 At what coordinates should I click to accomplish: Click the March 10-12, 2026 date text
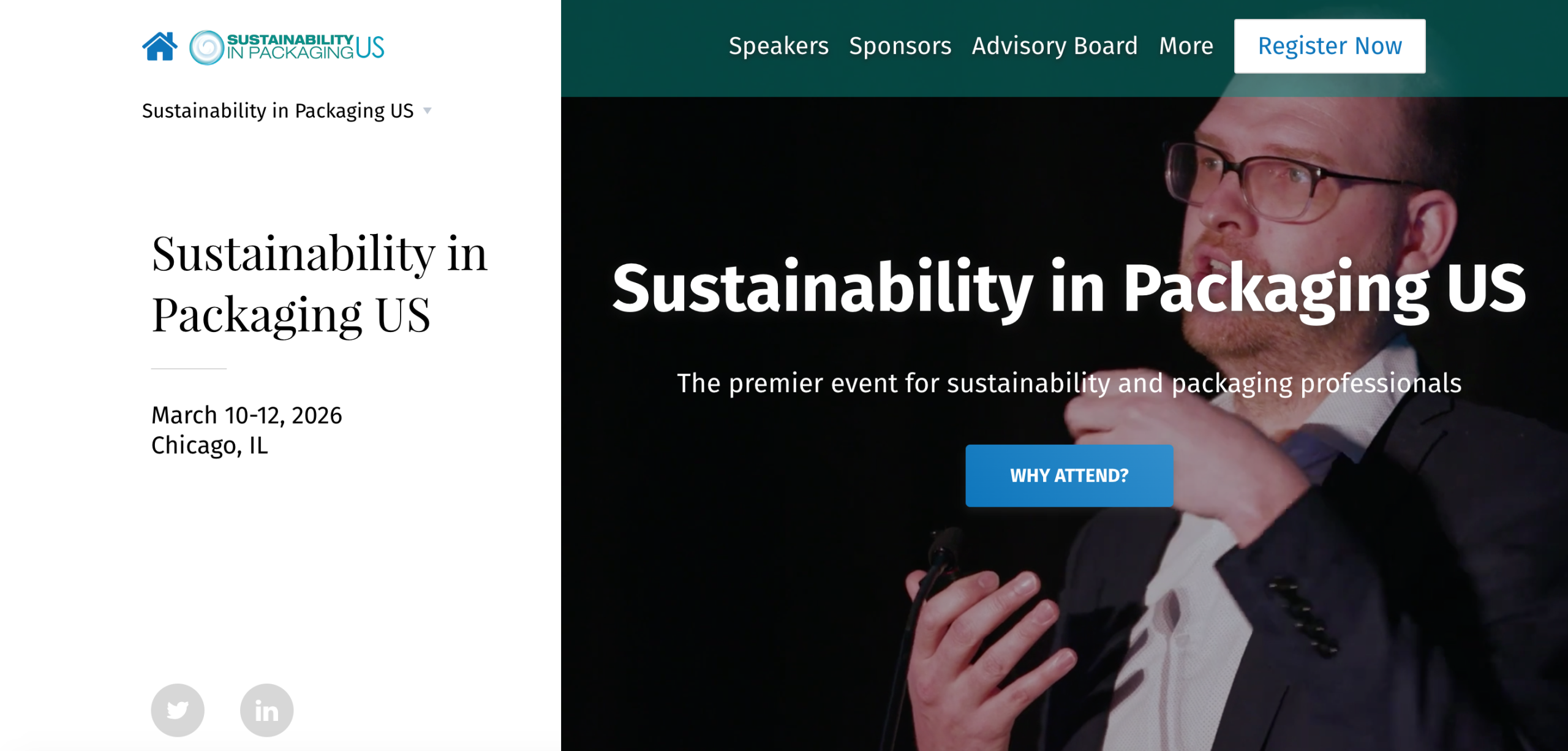pyautogui.click(x=247, y=415)
